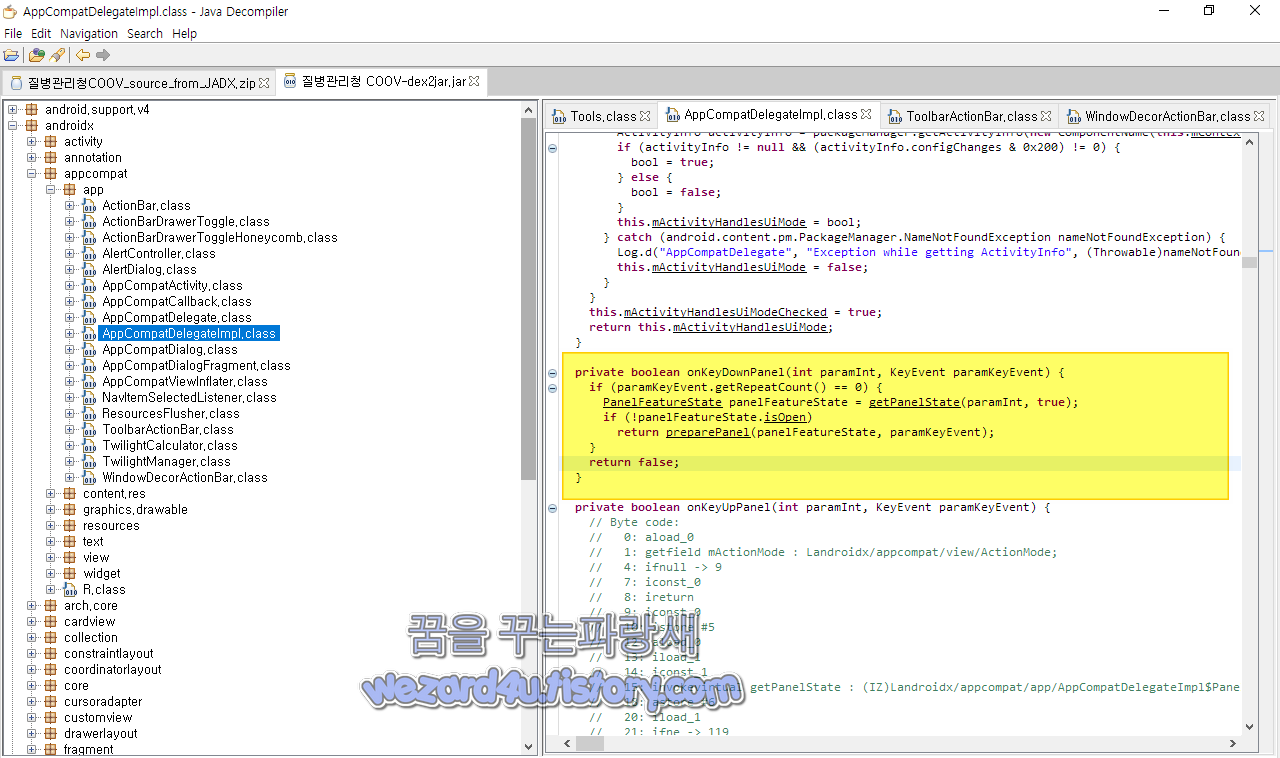Click the AlertDialog.class file icon

click(90, 269)
